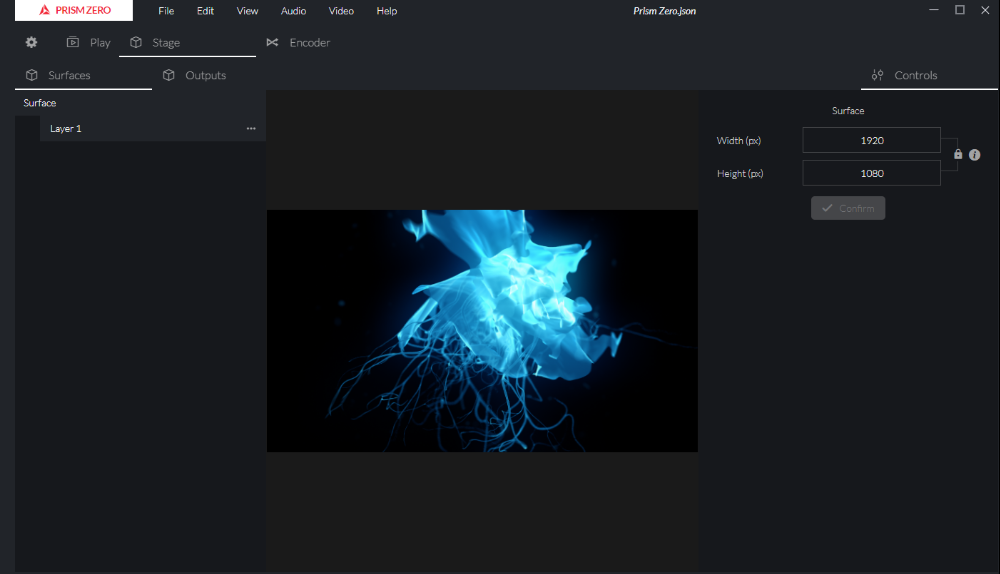Open Layer 1 options ellipsis menu
1000x574 pixels.
click(251, 129)
